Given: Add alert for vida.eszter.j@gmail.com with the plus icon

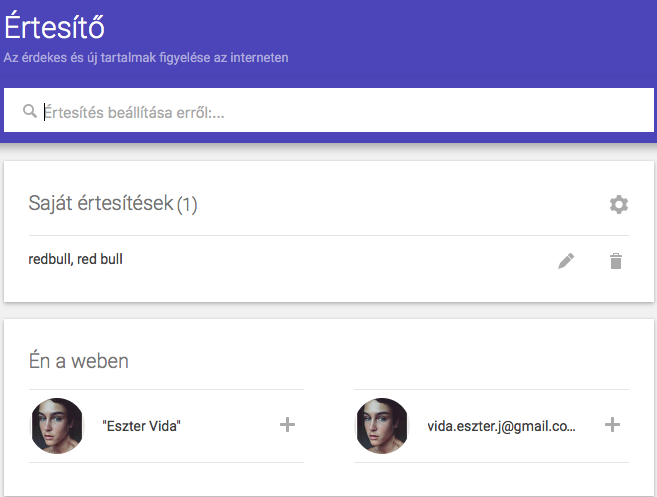Looking at the screenshot, I should pyautogui.click(x=613, y=425).
